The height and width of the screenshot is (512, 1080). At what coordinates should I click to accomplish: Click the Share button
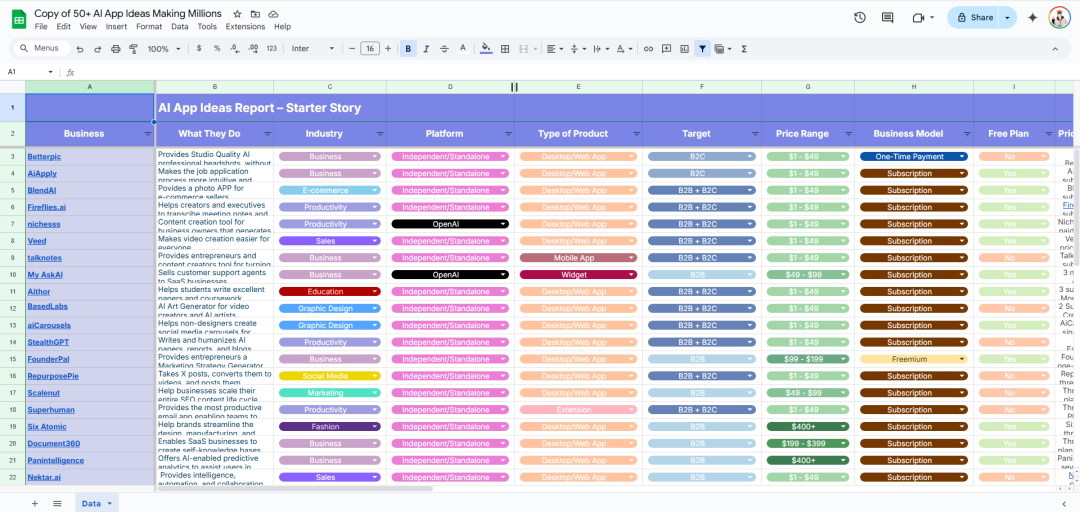(x=974, y=18)
